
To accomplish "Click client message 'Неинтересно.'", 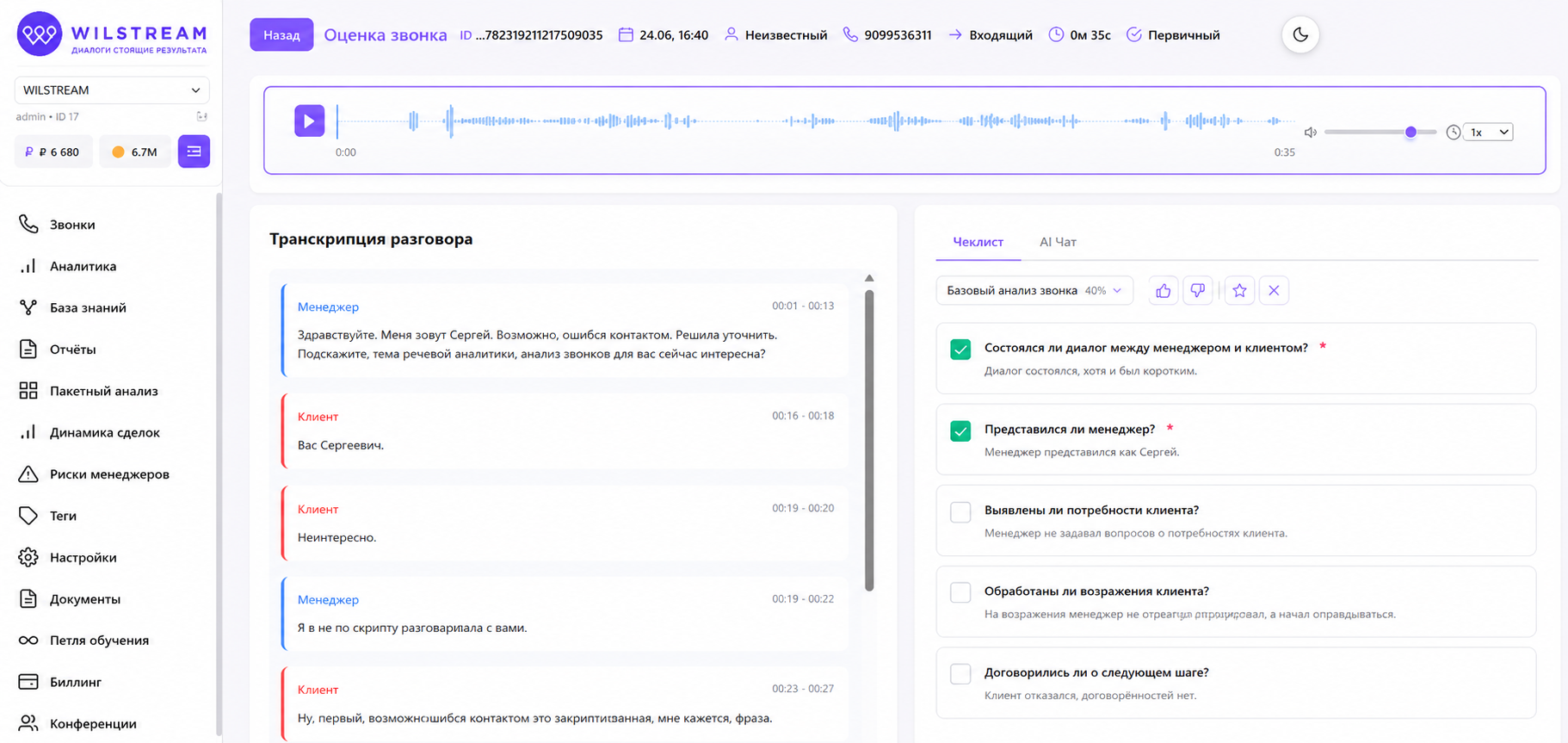I will (565, 523).
